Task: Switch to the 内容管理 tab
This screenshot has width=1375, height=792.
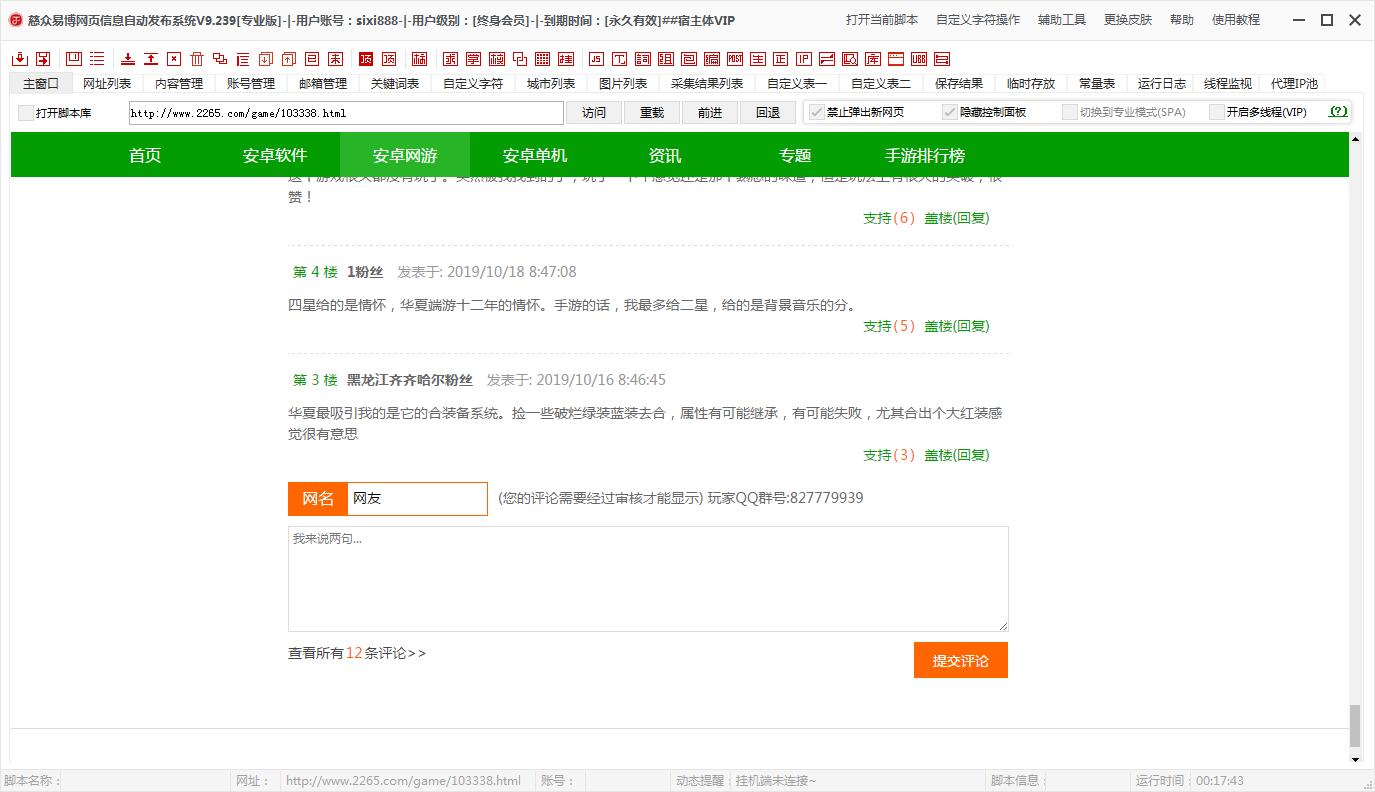Action: [179, 84]
